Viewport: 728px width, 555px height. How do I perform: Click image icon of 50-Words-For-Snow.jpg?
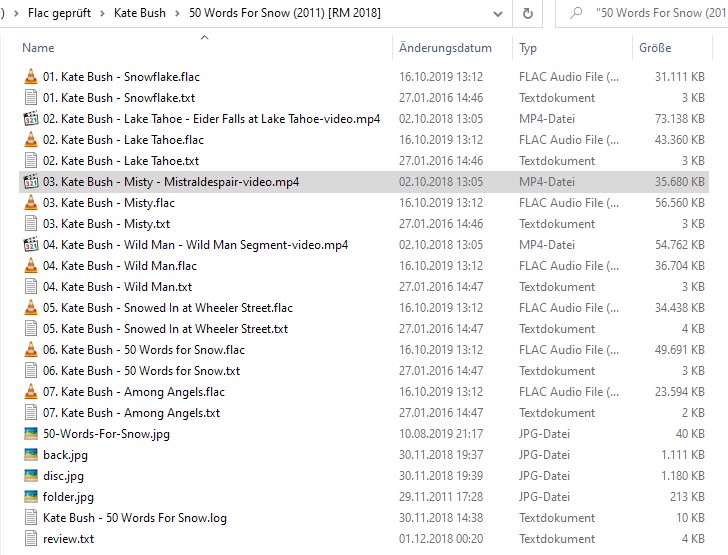point(31,433)
